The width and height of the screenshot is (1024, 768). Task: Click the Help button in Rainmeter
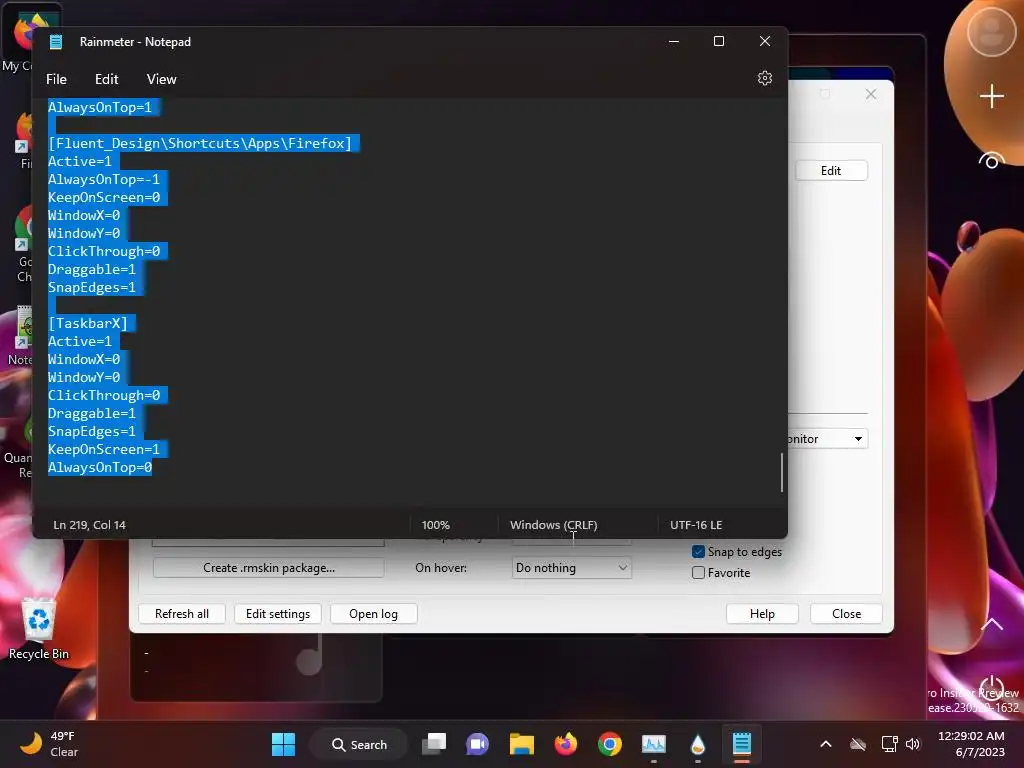point(762,614)
